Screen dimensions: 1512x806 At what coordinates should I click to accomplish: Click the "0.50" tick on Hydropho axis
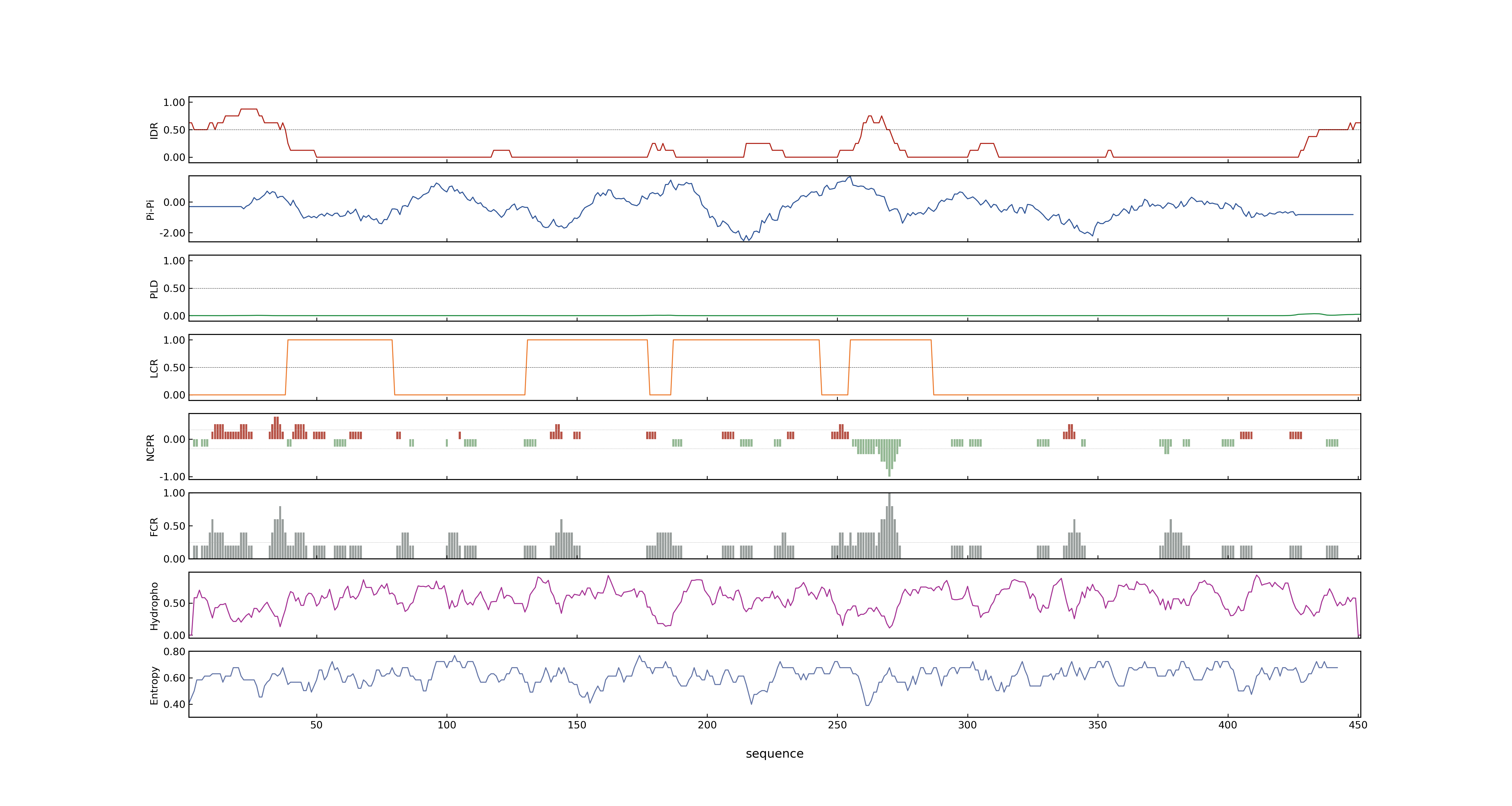(x=174, y=604)
